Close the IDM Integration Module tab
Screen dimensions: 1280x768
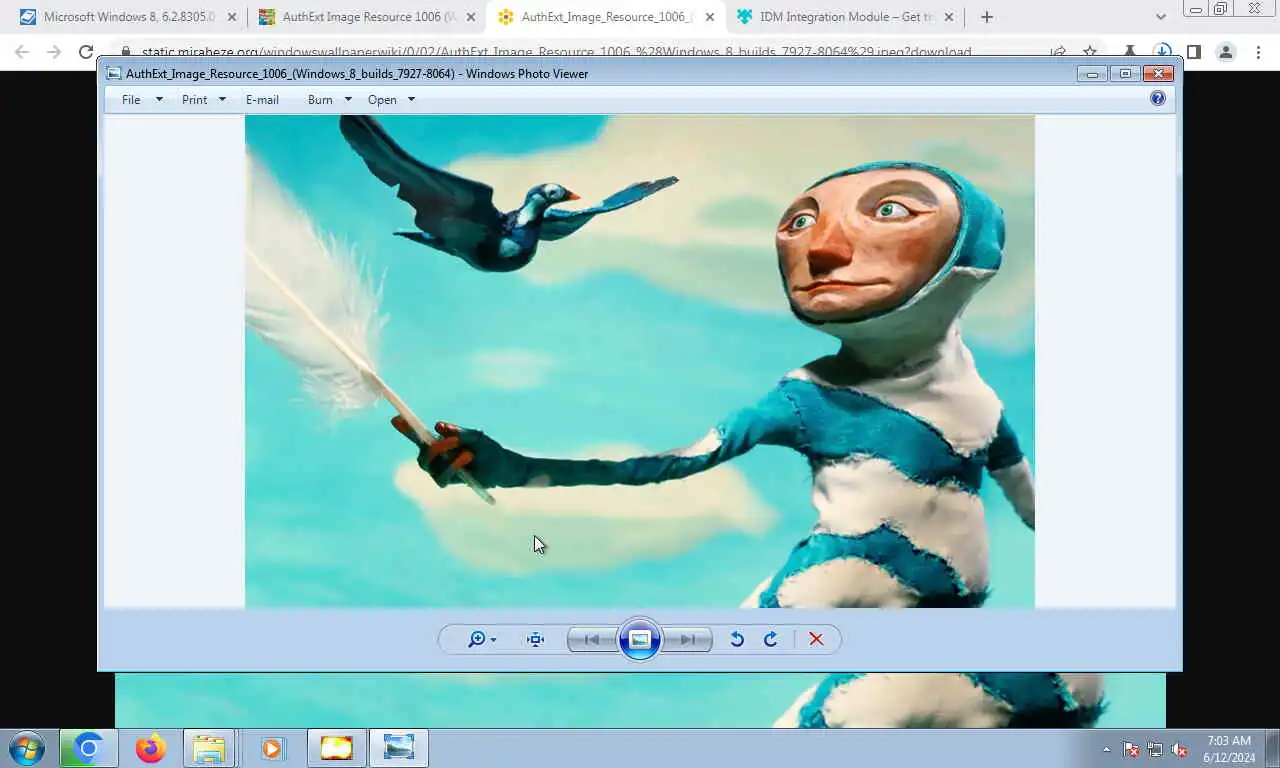tap(949, 17)
